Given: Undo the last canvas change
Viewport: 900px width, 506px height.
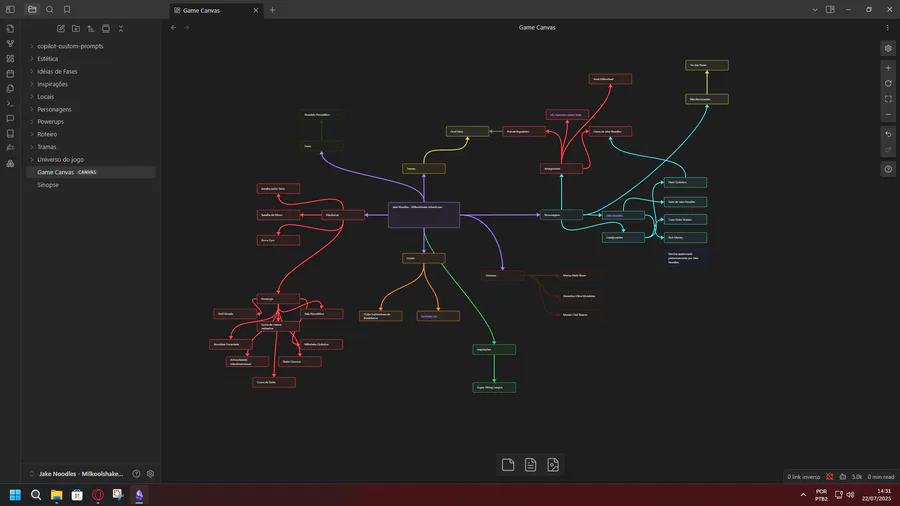Looking at the screenshot, I should click(888, 134).
